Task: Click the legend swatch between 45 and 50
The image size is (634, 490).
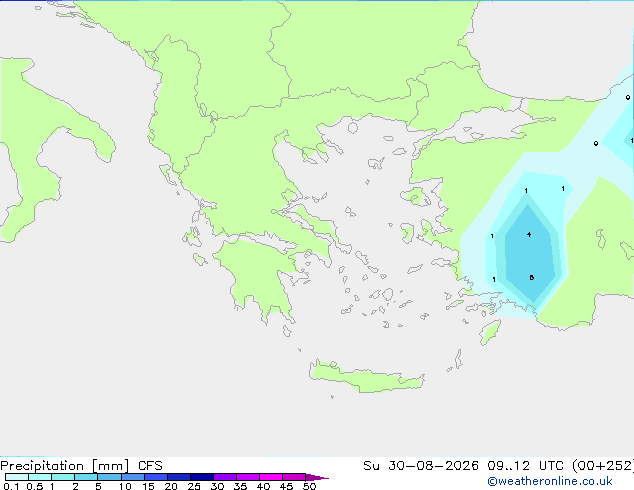Action: click(294, 477)
